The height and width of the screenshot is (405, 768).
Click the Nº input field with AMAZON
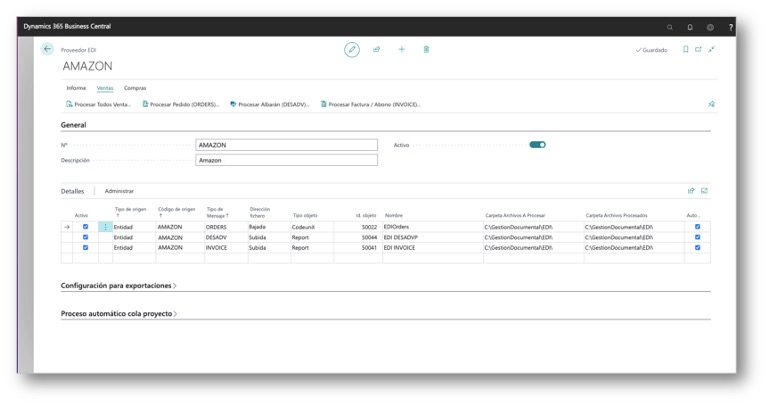(287, 145)
